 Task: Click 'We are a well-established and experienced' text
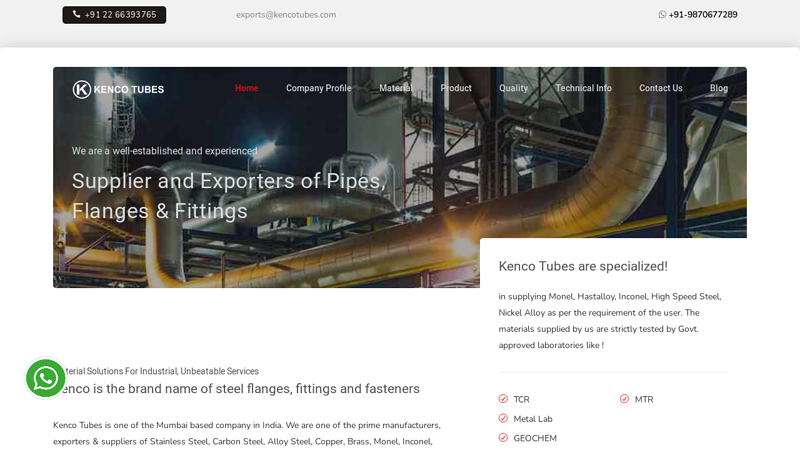click(164, 151)
